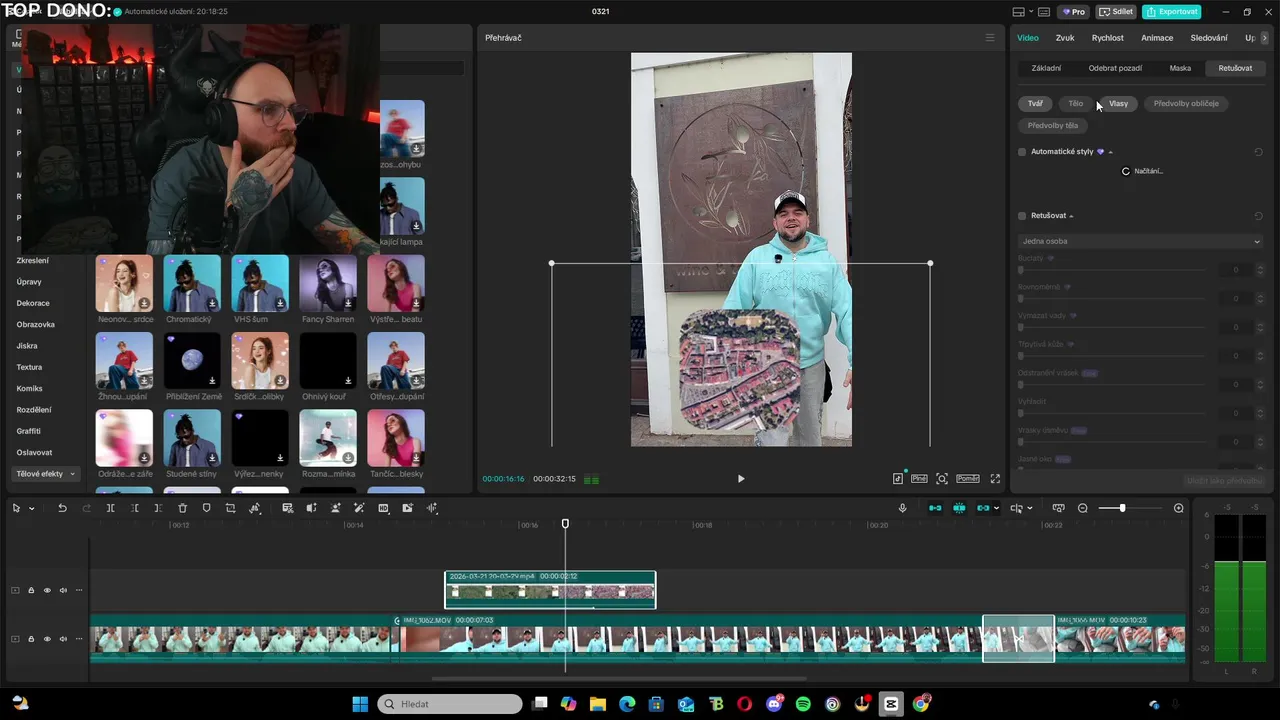Open Discord from the taskbar
Screen dimensions: 1280x720
tap(774, 704)
